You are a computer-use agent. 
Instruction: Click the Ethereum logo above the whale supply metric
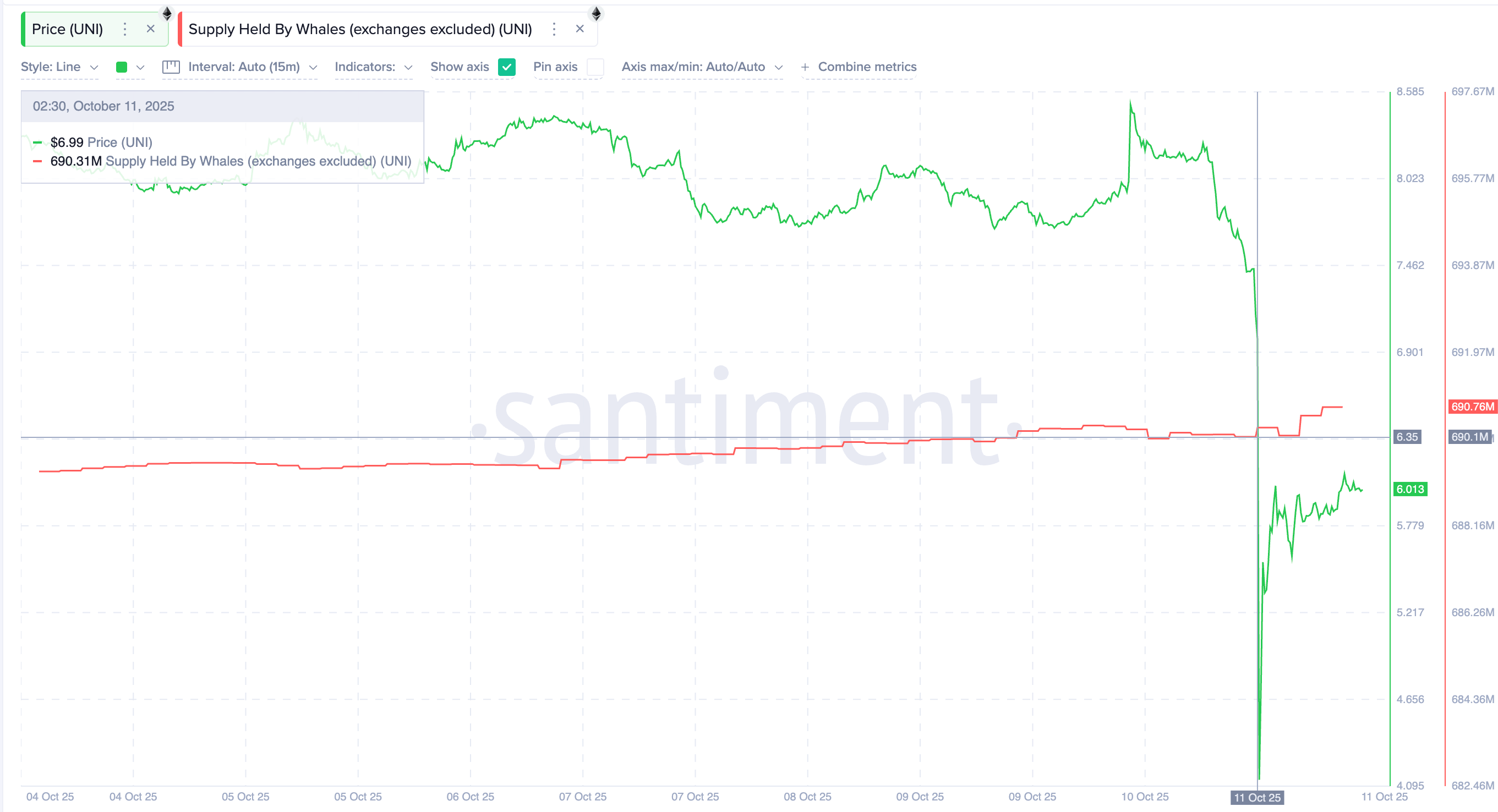pyautogui.click(x=596, y=13)
